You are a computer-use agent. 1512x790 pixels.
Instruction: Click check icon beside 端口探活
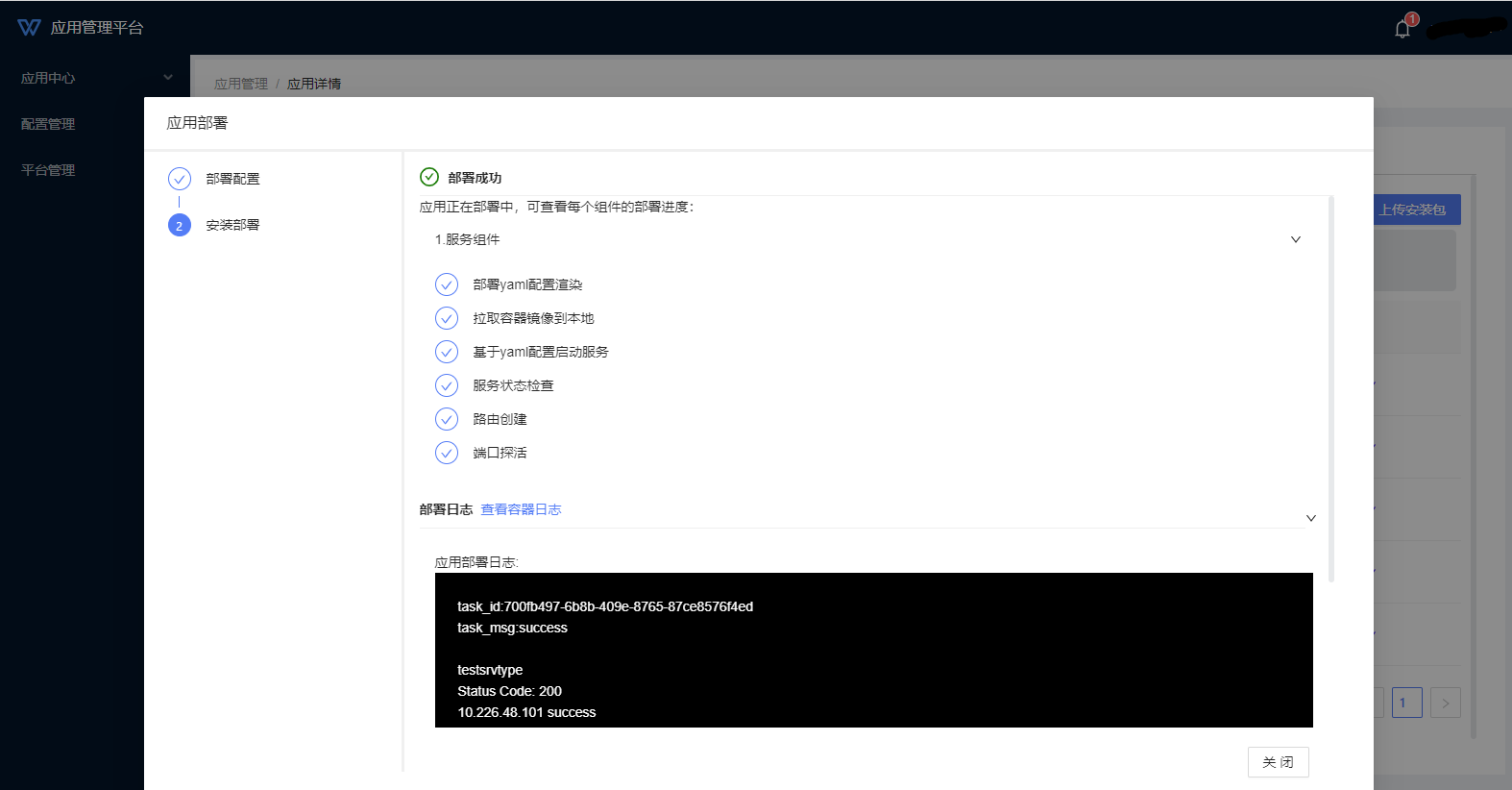(447, 453)
